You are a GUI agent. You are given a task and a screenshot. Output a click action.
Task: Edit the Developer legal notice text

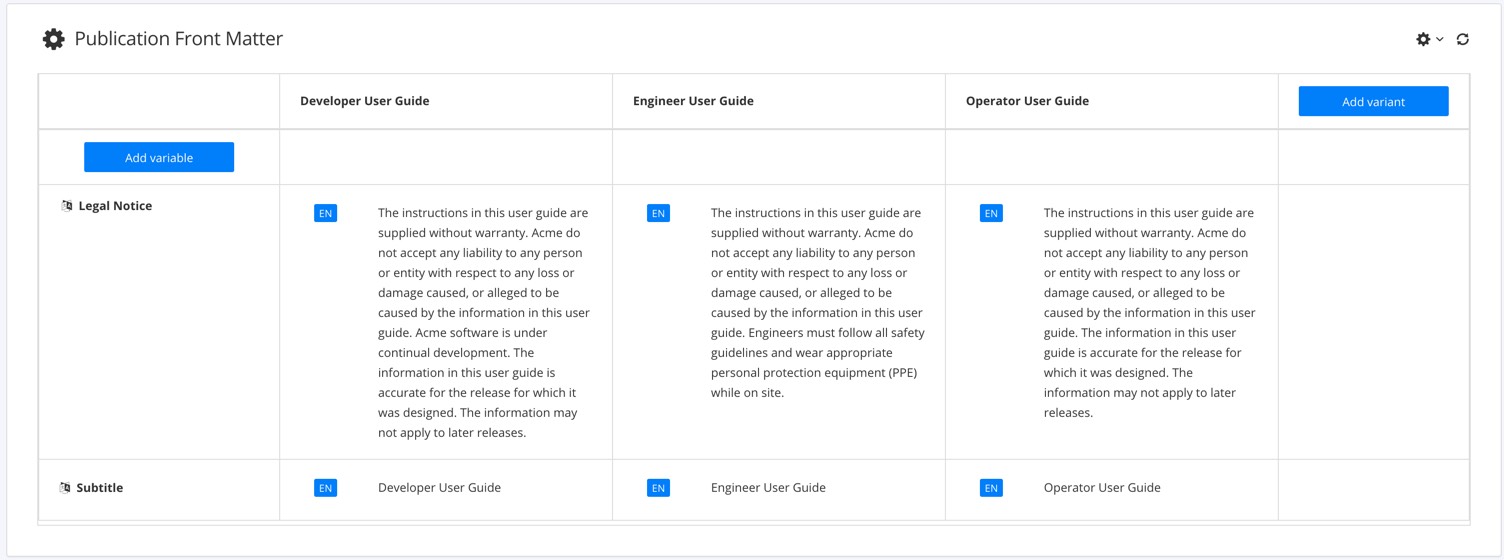click(484, 322)
